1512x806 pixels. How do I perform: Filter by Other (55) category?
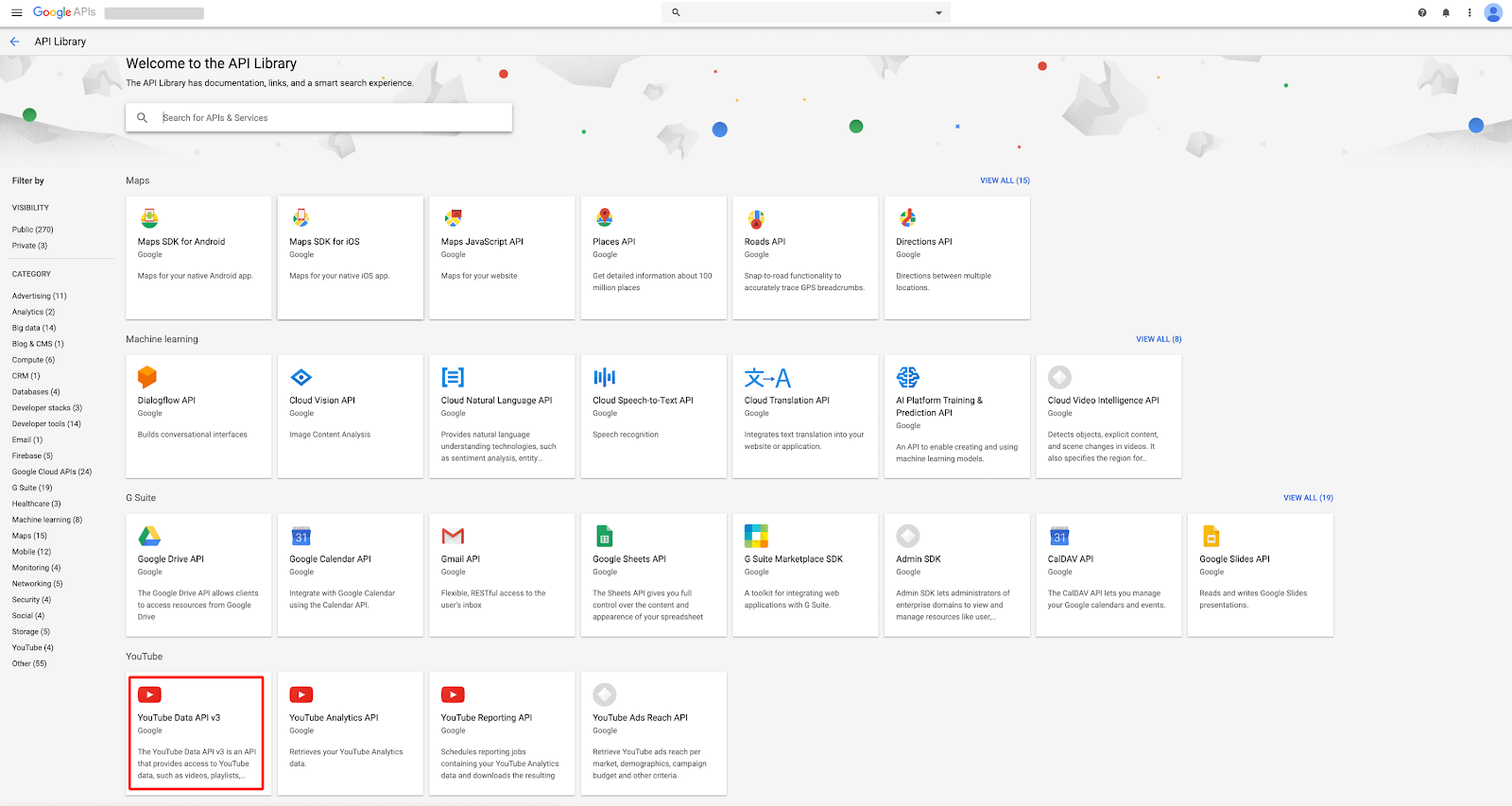coord(29,664)
